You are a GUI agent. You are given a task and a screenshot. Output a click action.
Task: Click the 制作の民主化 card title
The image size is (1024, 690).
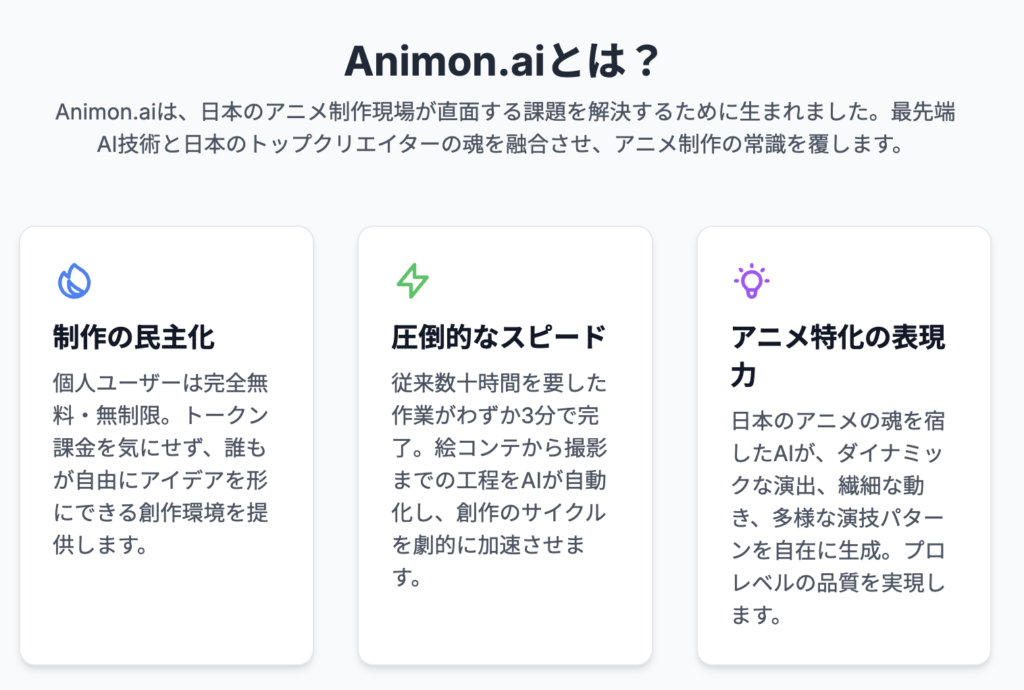(134, 337)
